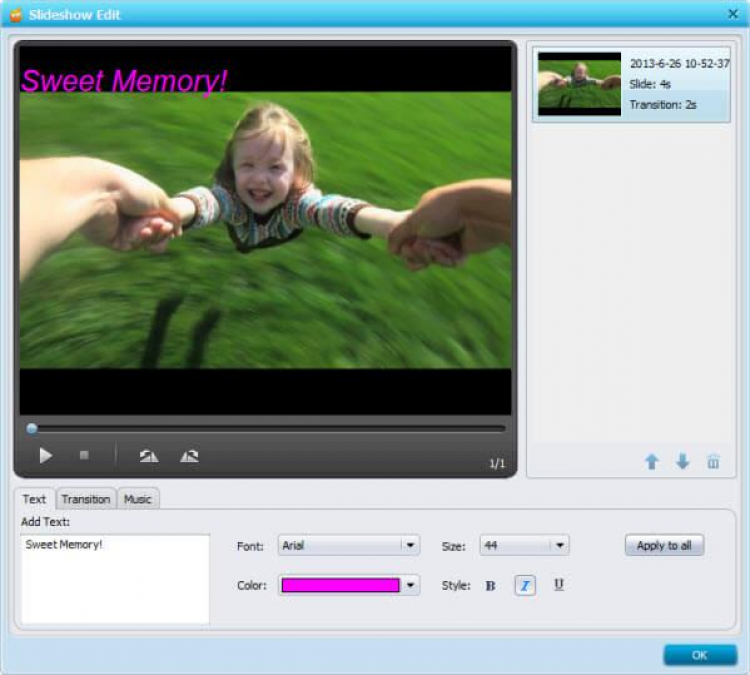Screen dimensions: 750x675
Task: Click the Add Text input box
Action: pyautogui.click(x=115, y=580)
